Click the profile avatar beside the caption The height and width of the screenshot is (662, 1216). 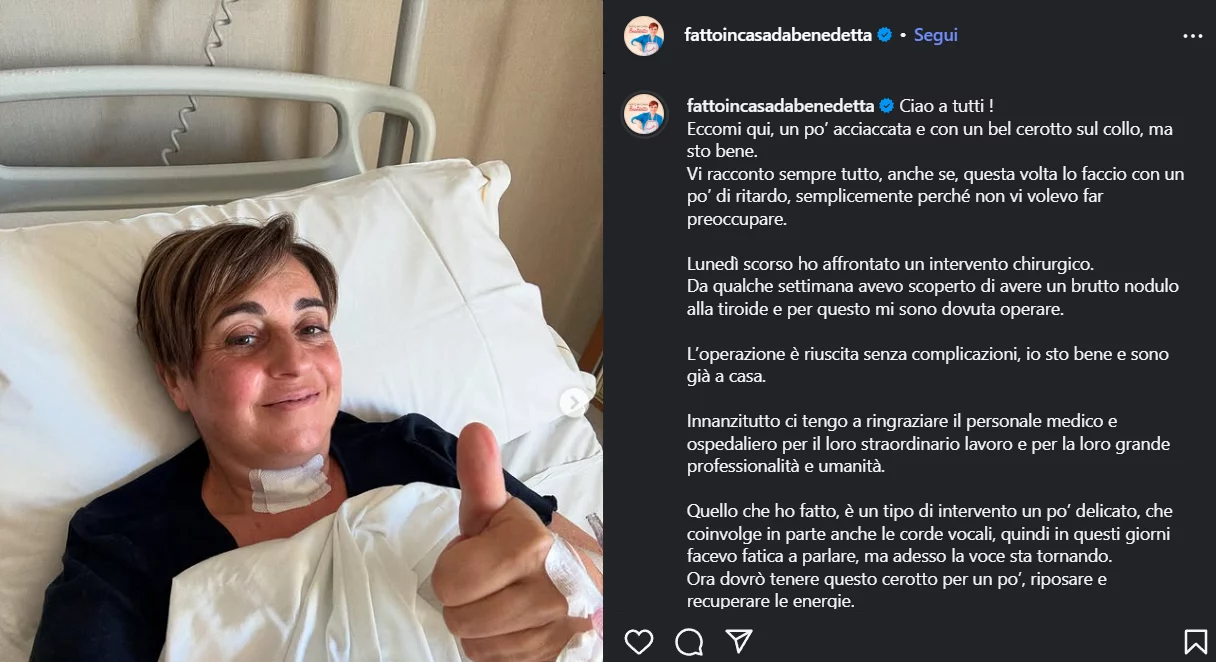644,114
